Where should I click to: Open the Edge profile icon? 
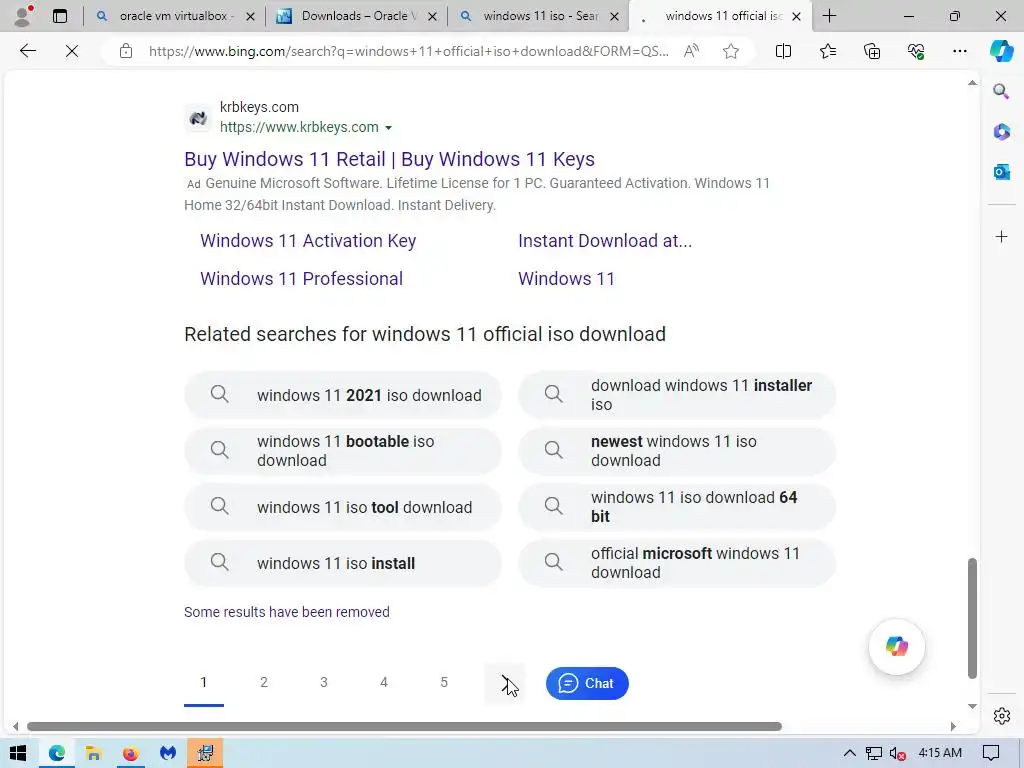[23, 16]
